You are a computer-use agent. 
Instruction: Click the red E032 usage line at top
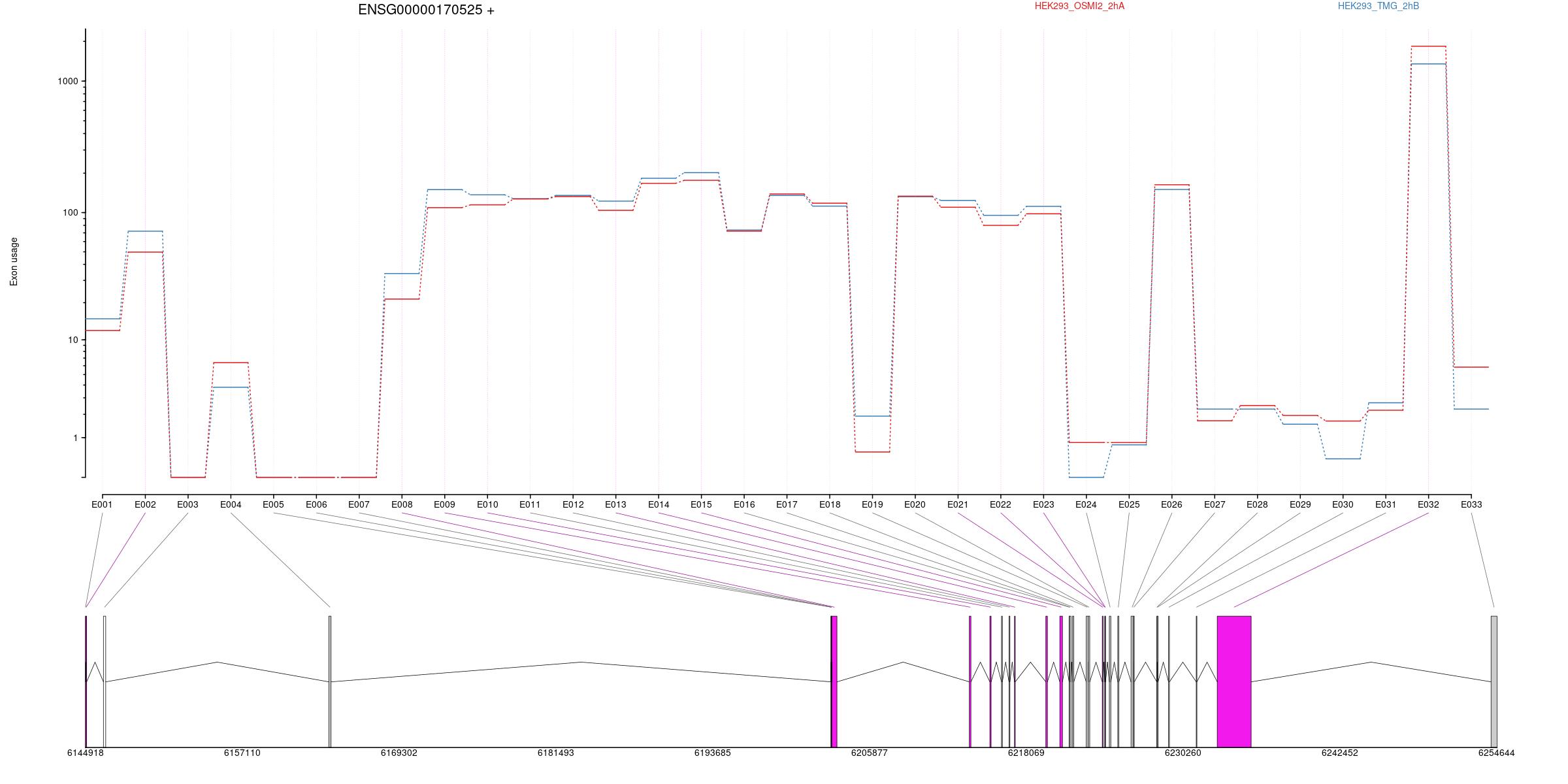coord(1428,46)
